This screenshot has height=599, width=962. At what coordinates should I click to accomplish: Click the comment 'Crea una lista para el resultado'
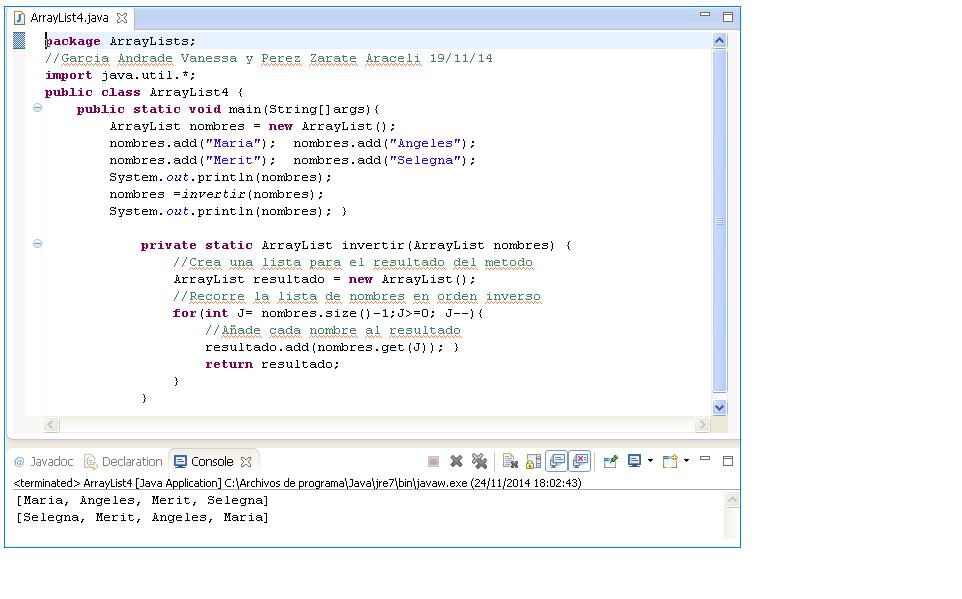[353, 263]
